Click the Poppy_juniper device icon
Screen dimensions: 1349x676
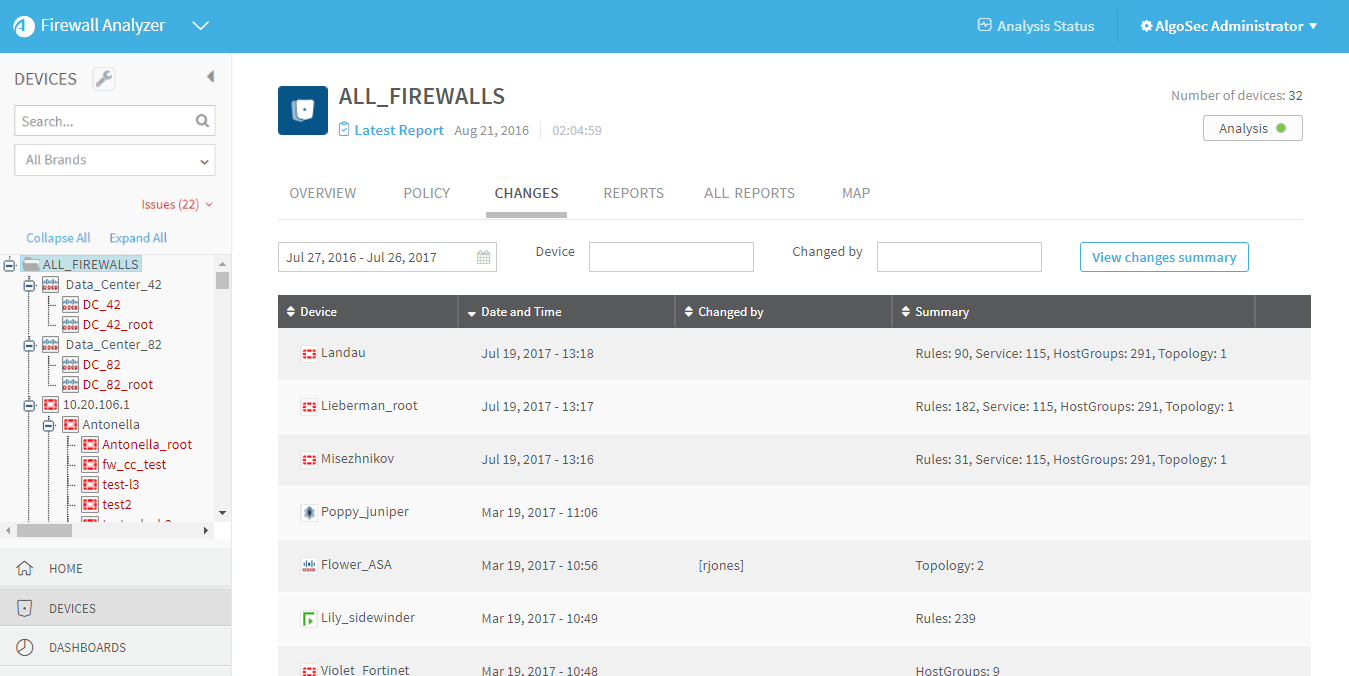pyautogui.click(x=308, y=512)
